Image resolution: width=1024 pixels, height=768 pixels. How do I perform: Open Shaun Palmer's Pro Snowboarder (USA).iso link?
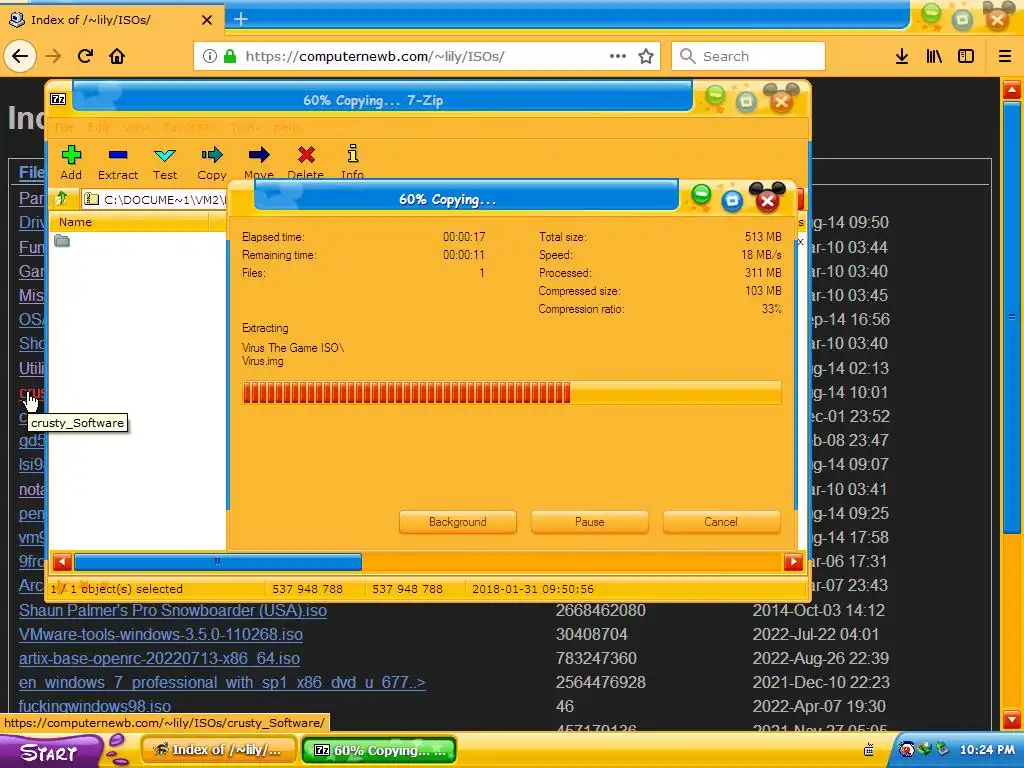point(173,611)
